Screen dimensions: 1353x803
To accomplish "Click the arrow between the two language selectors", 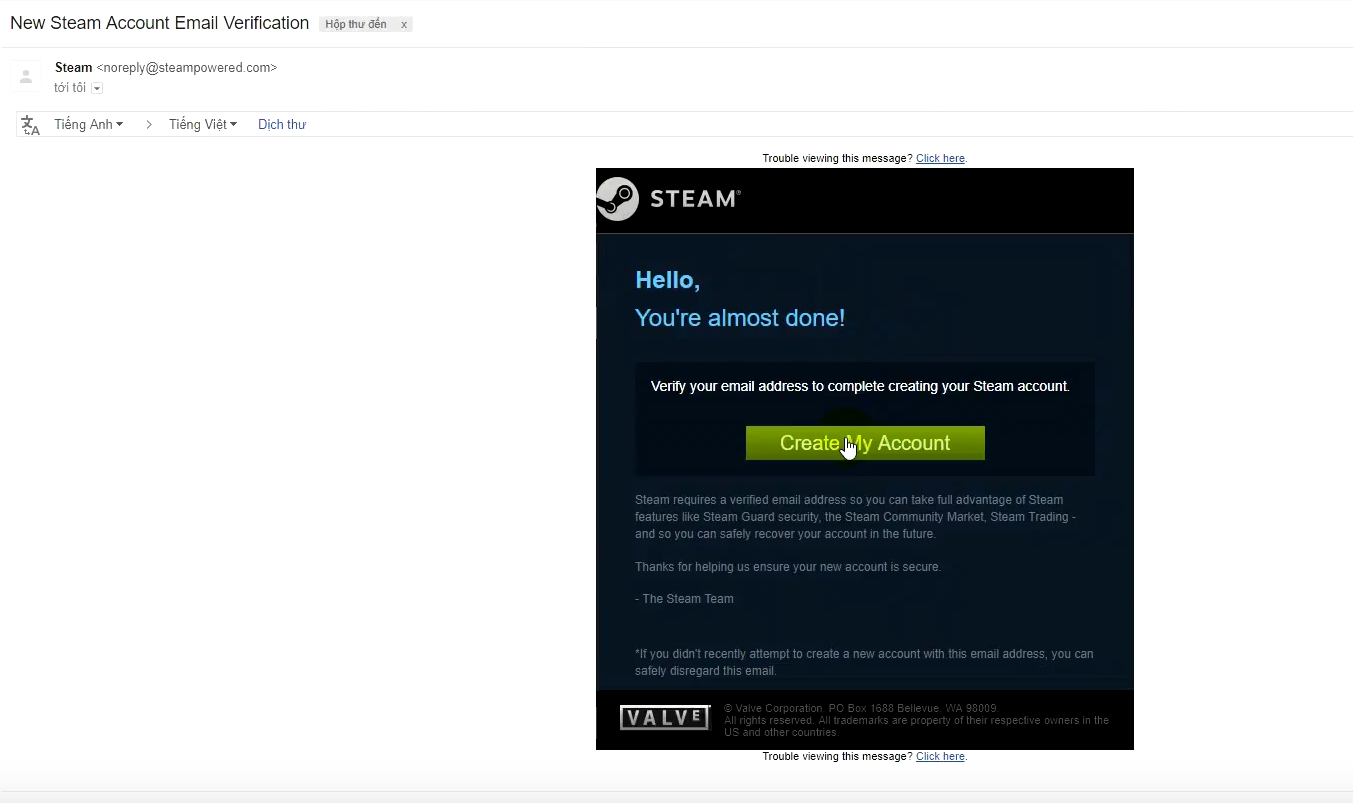I will (x=148, y=124).
